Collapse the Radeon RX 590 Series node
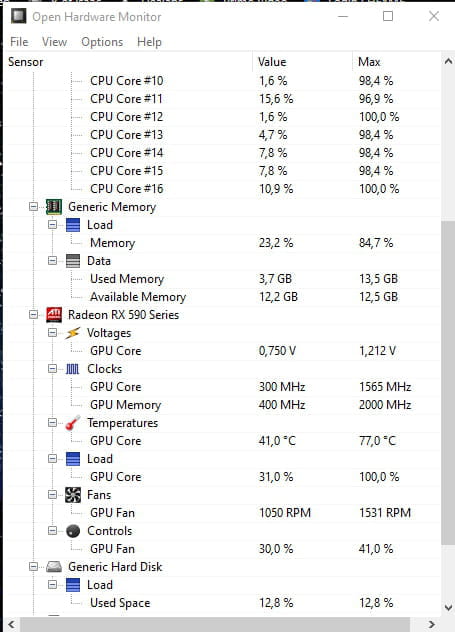Viewport: 455px width, 632px height. [x=34, y=315]
